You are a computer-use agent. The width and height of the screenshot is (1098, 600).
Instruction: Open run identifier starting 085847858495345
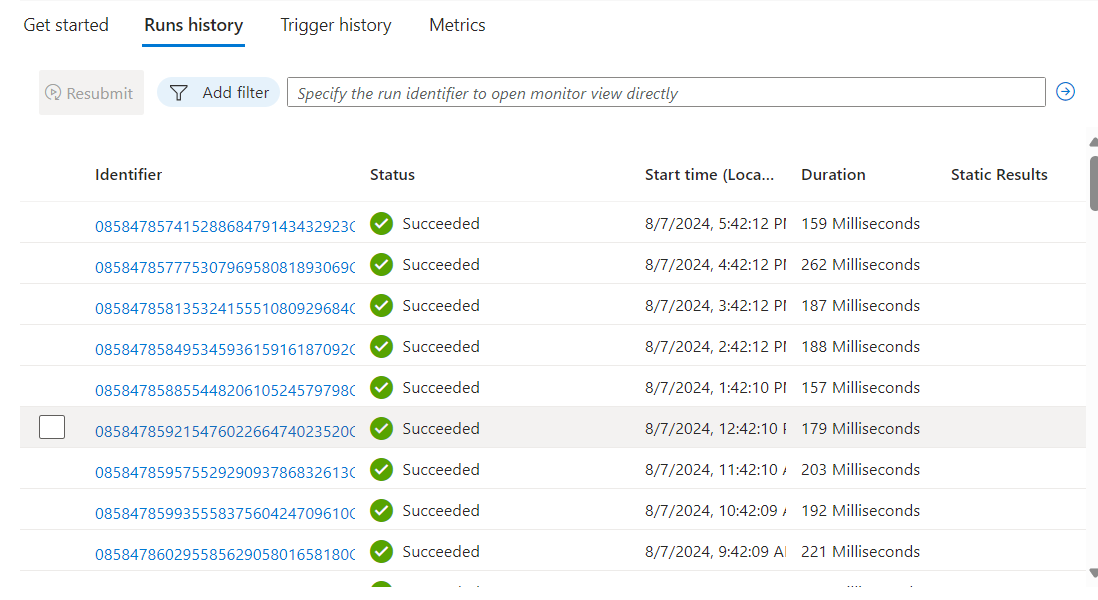(225, 349)
